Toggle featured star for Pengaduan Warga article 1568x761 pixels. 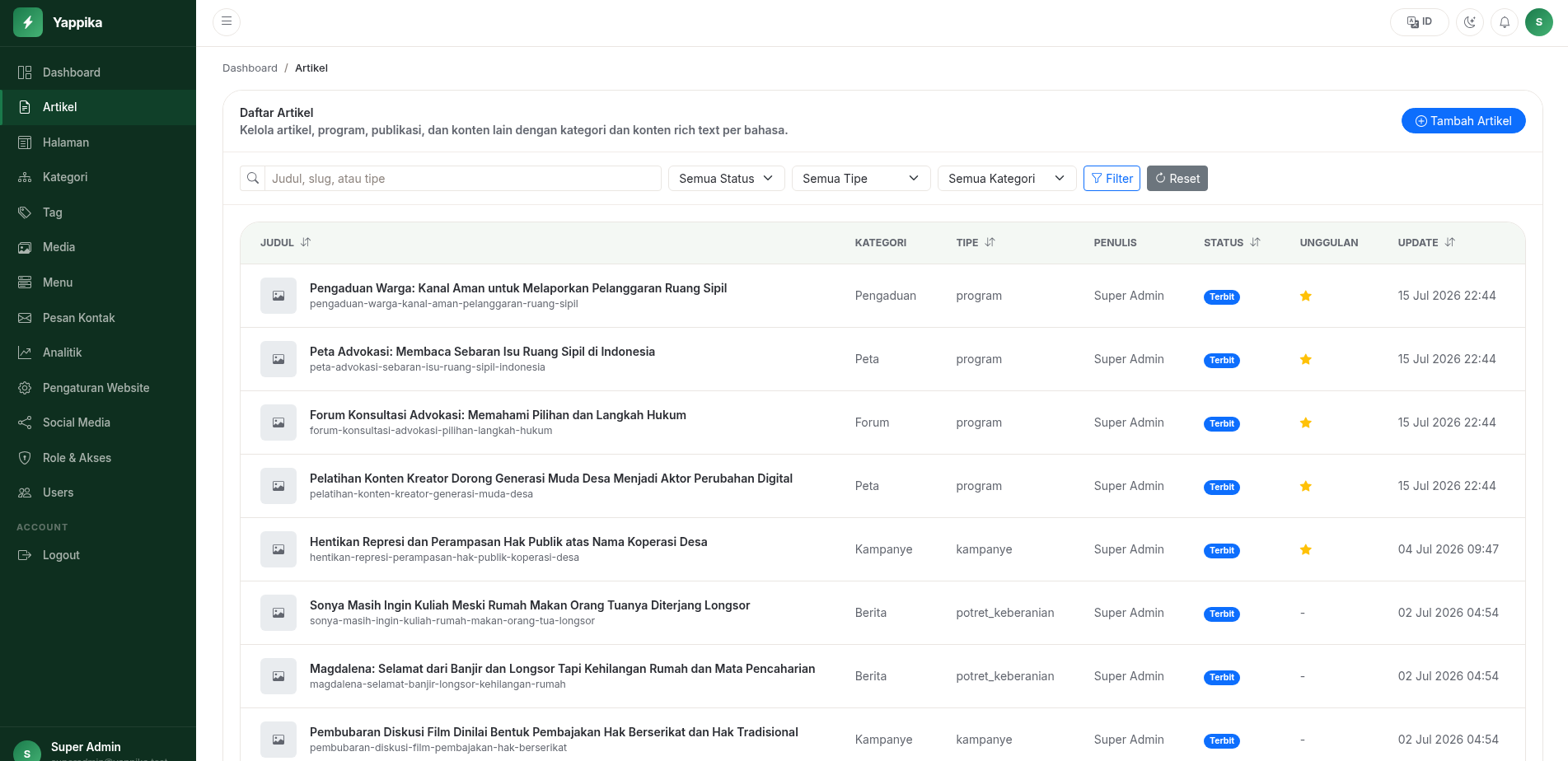pos(1306,296)
